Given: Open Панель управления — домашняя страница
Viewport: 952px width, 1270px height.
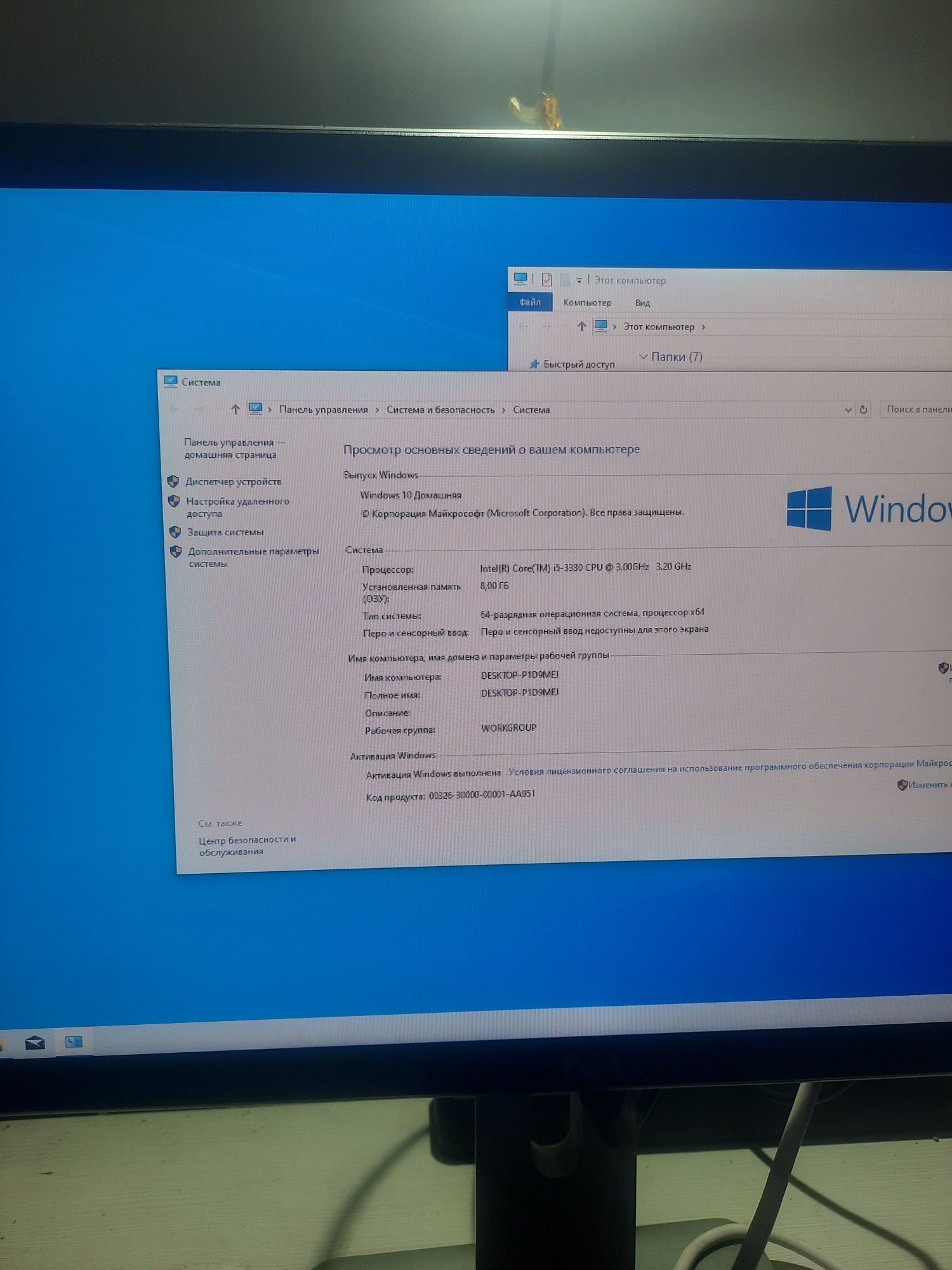Looking at the screenshot, I should pyautogui.click(x=234, y=448).
